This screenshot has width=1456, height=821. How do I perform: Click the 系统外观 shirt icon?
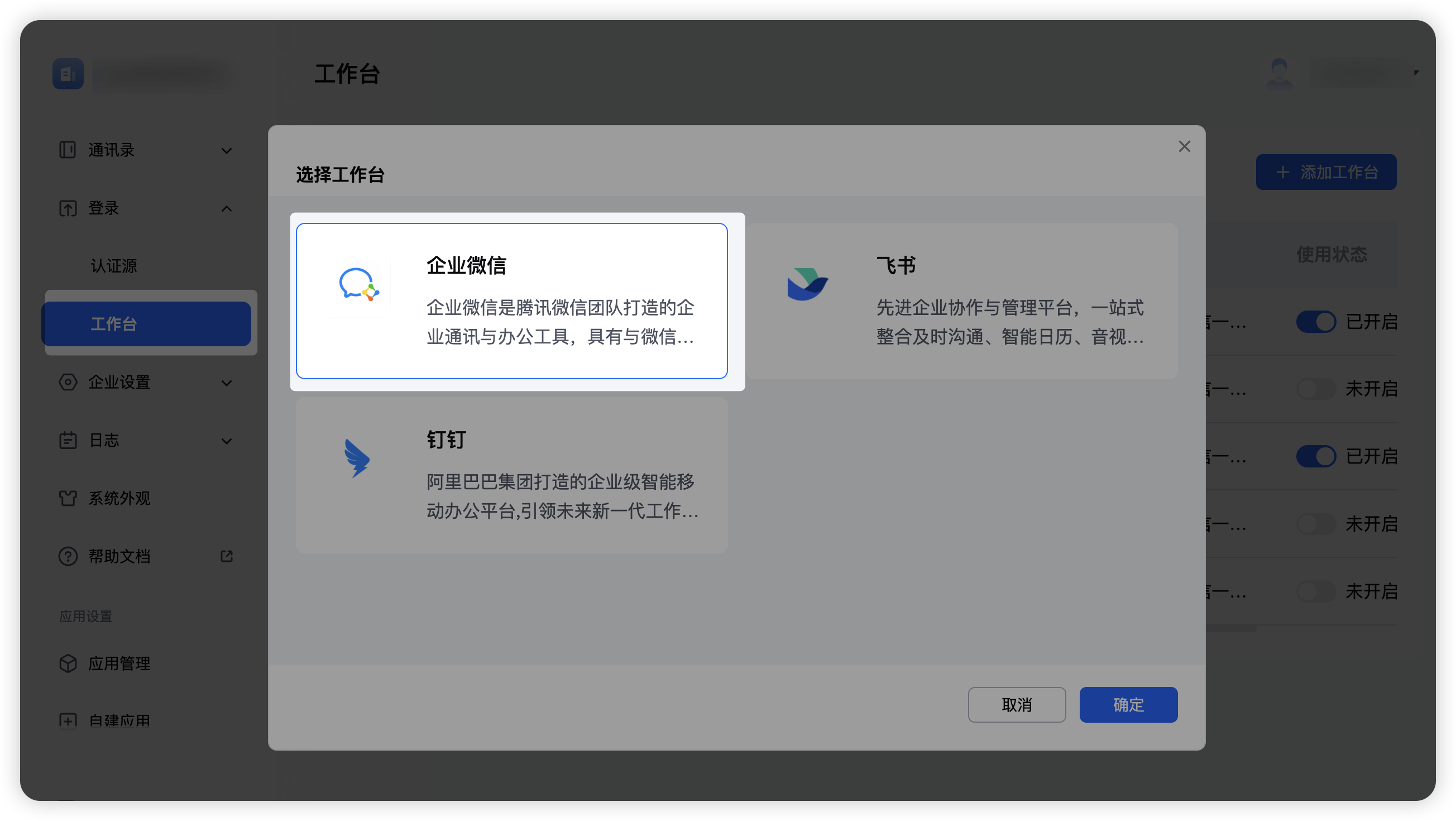67,498
